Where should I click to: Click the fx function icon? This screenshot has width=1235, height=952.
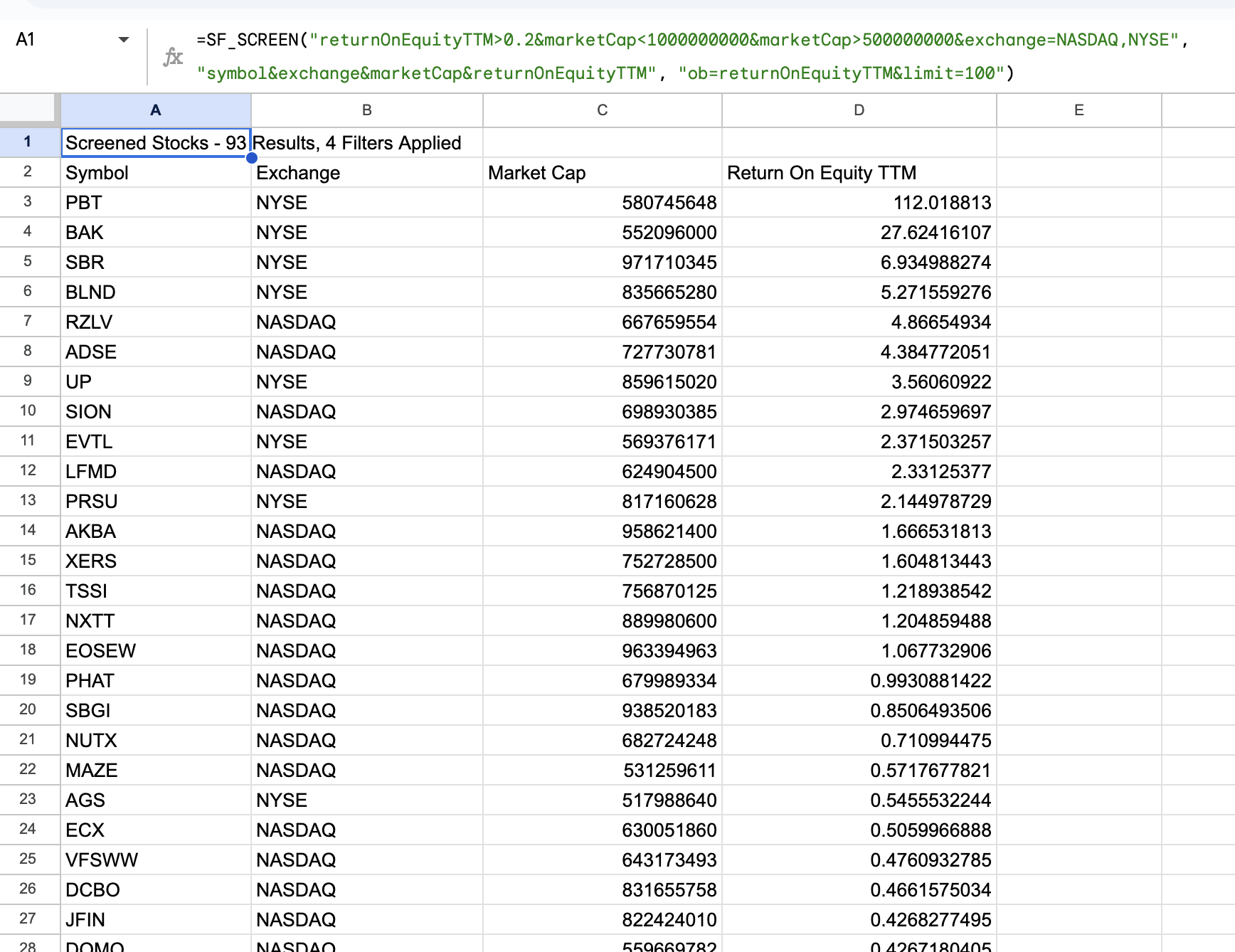click(173, 57)
